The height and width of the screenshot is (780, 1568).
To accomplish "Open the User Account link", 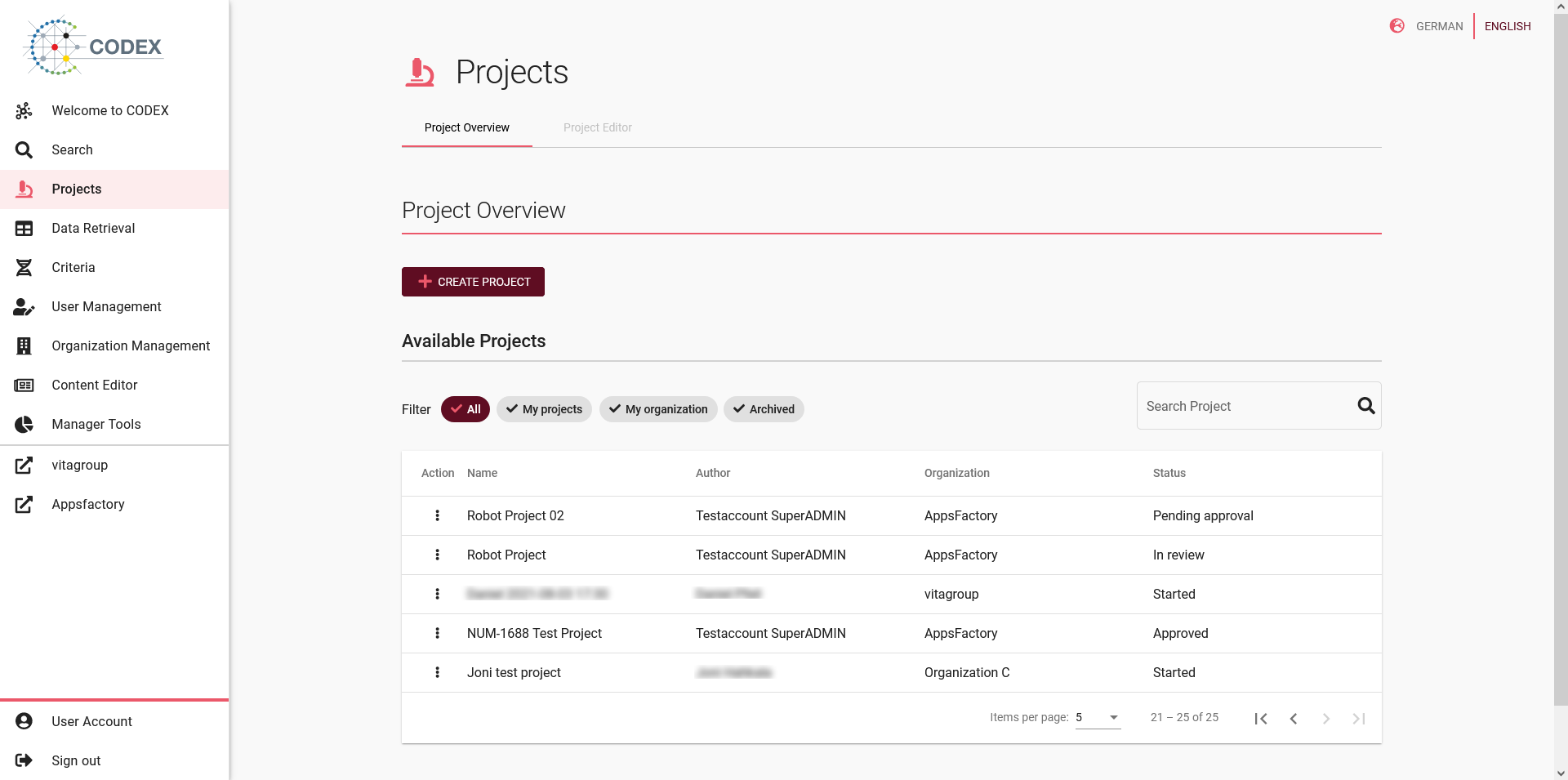I will click(114, 721).
